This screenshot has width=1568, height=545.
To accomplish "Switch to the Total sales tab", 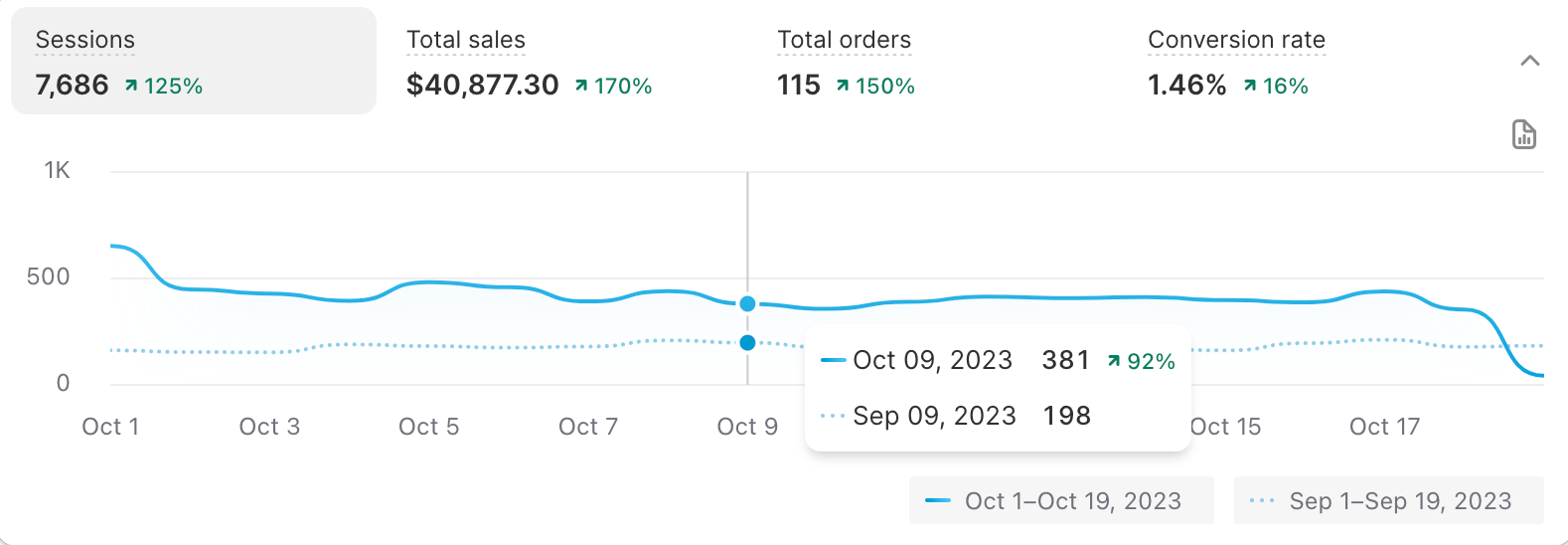I will pos(529,62).
